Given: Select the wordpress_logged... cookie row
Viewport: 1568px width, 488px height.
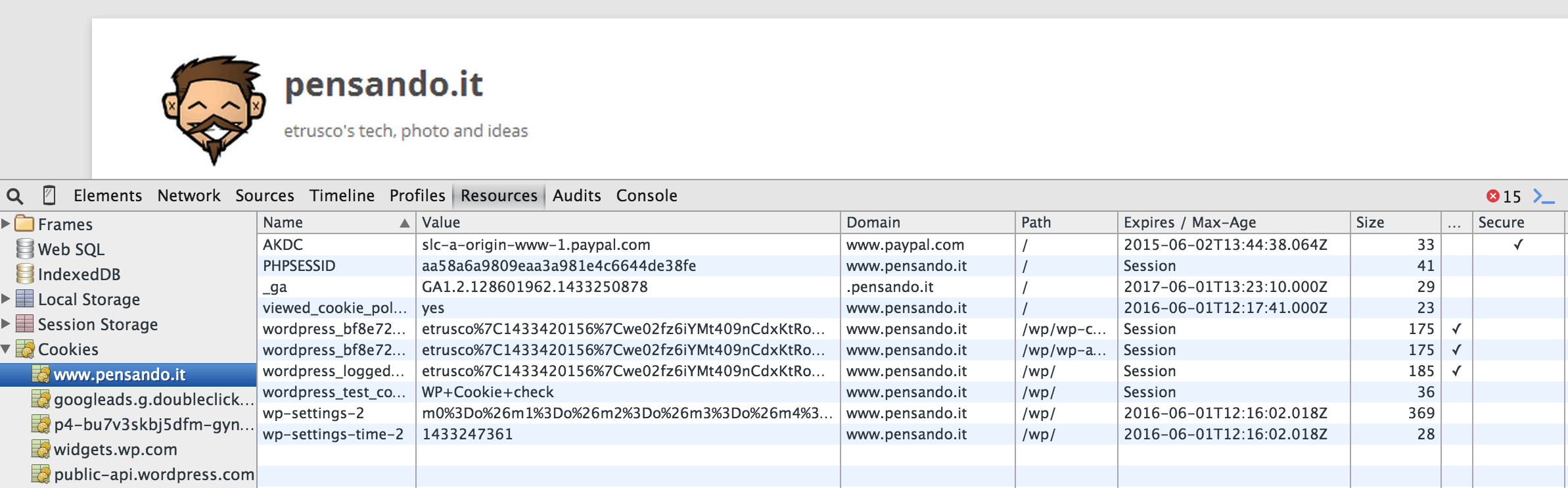Looking at the screenshot, I should point(911,371).
